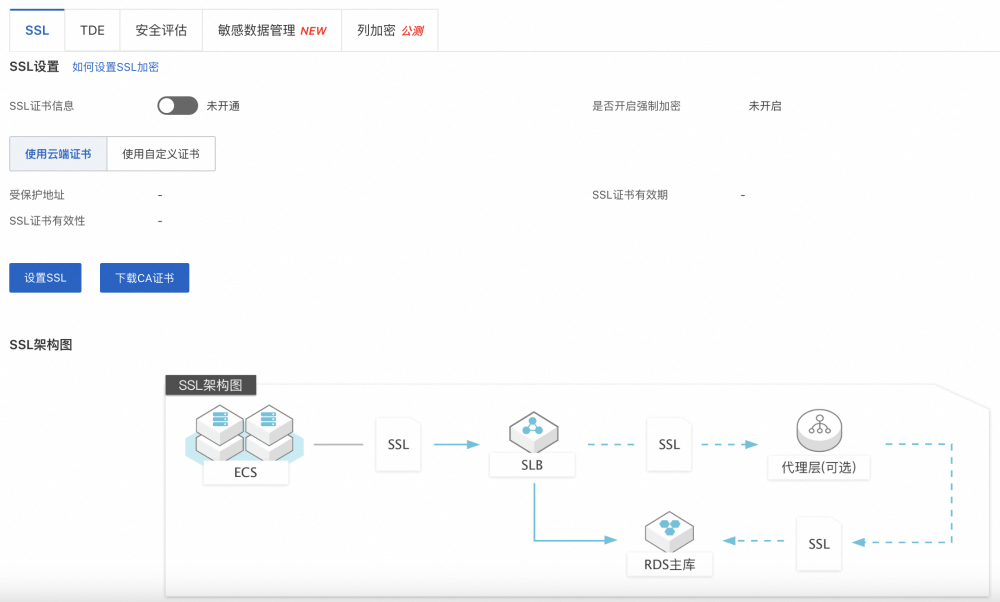Click the SLB load balancer icon

[533, 432]
